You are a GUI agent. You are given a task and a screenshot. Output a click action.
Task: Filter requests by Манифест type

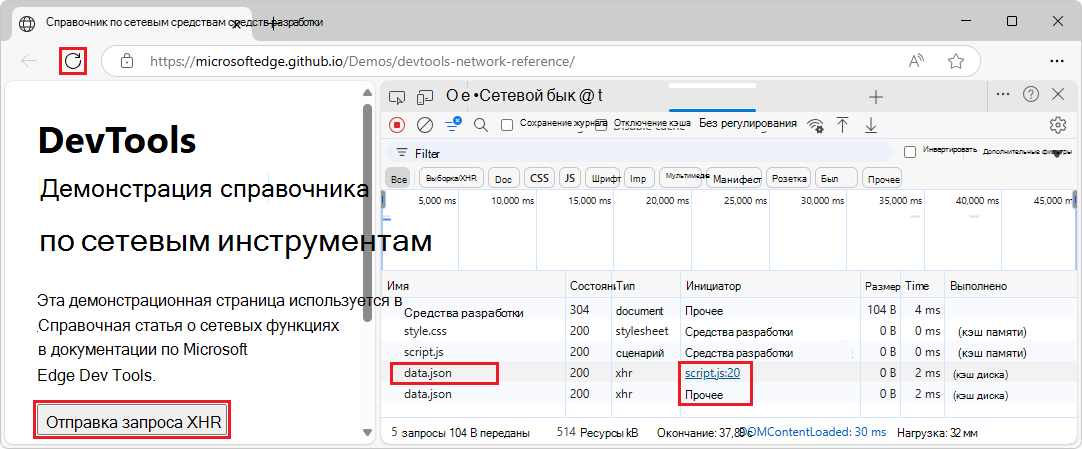[x=734, y=179]
